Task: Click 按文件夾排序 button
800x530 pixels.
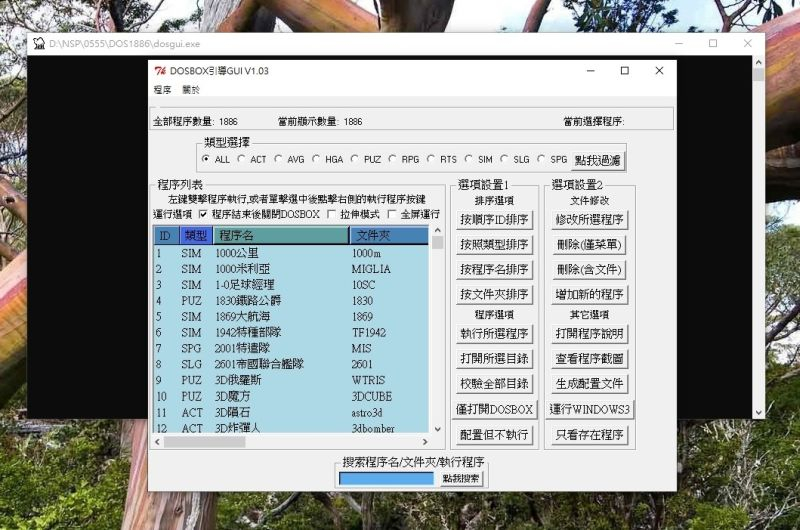Action: point(494,295)
